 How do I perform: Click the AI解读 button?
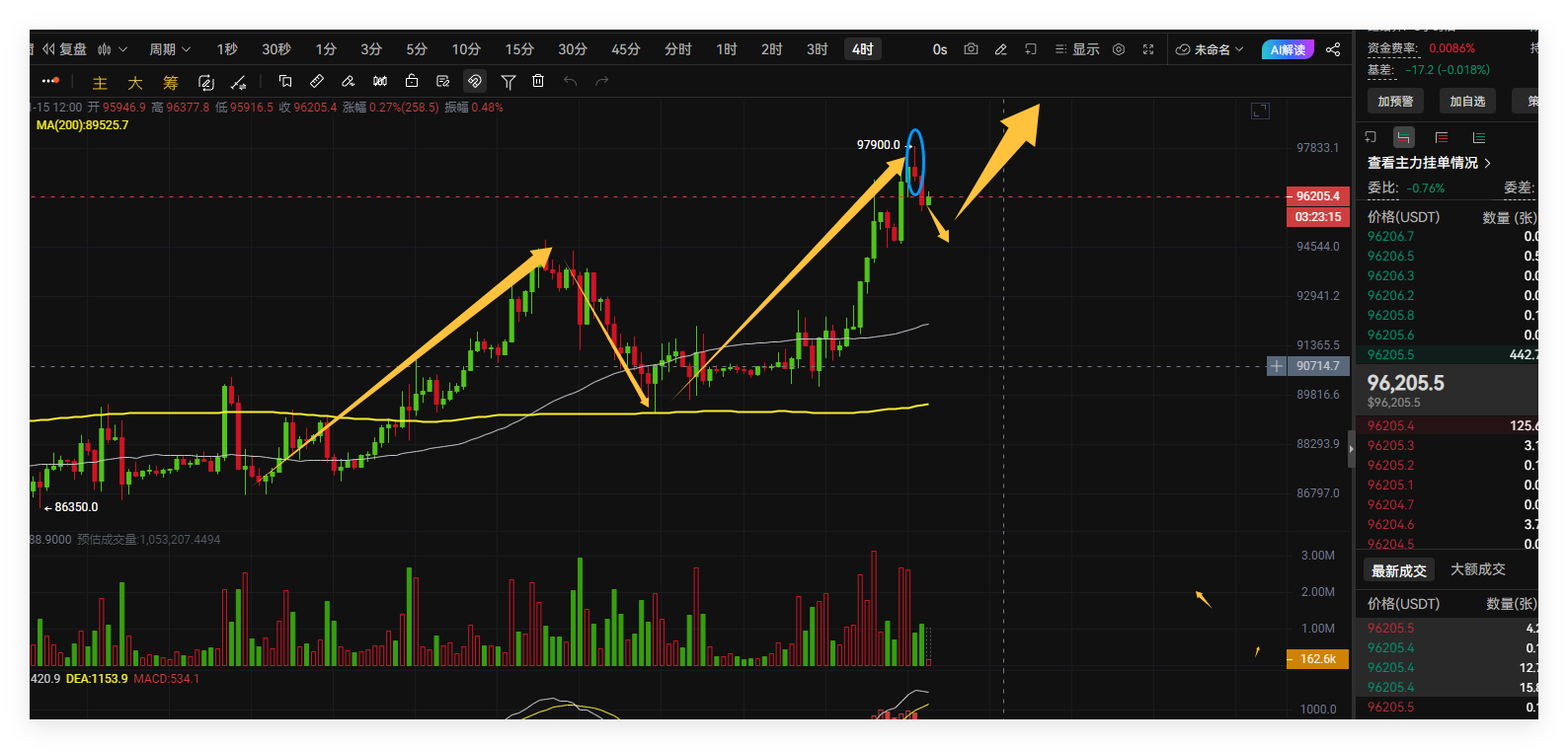tap(1288, 49)
